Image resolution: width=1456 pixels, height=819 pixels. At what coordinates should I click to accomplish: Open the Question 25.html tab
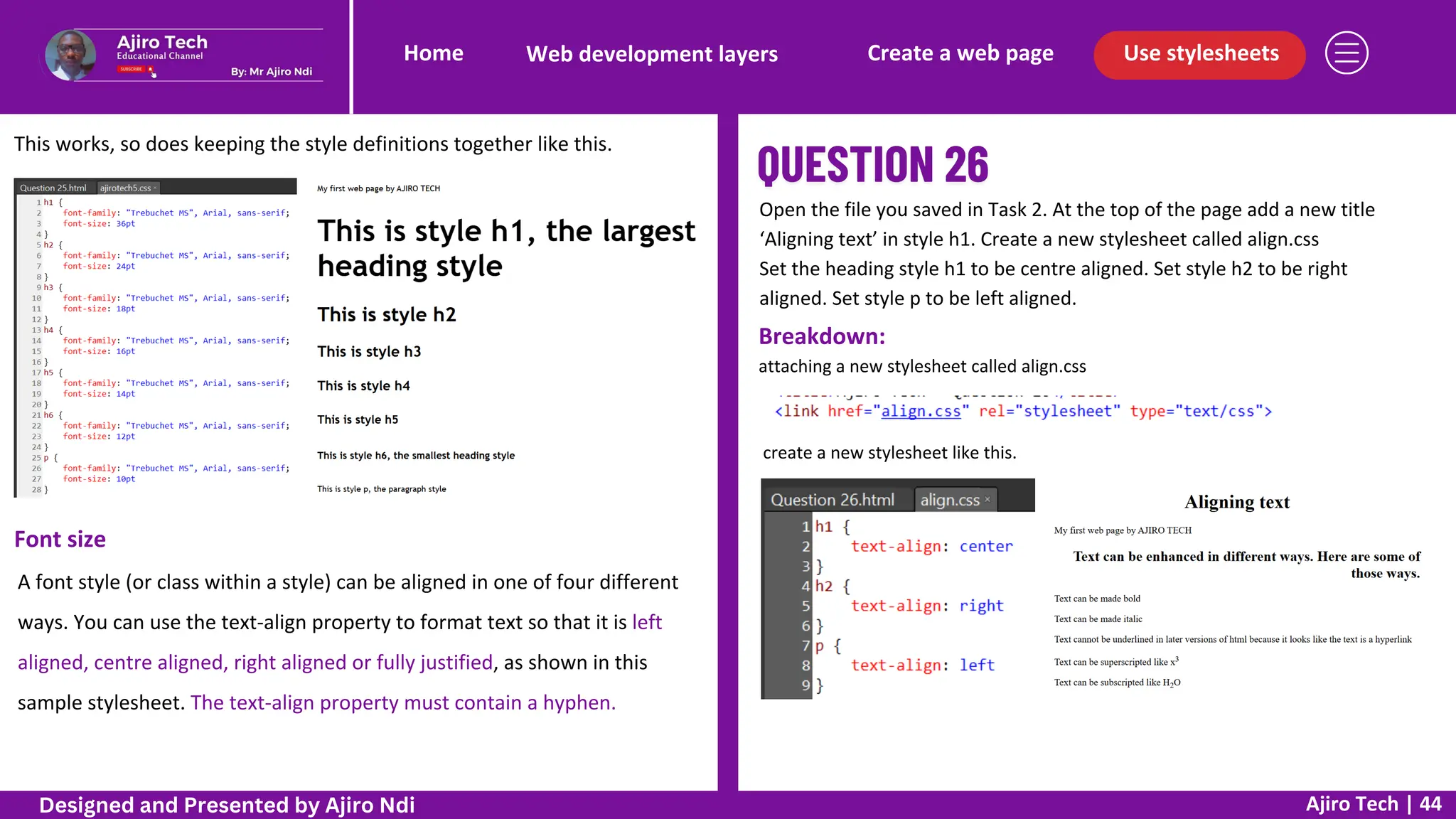[x=53, y=188]
